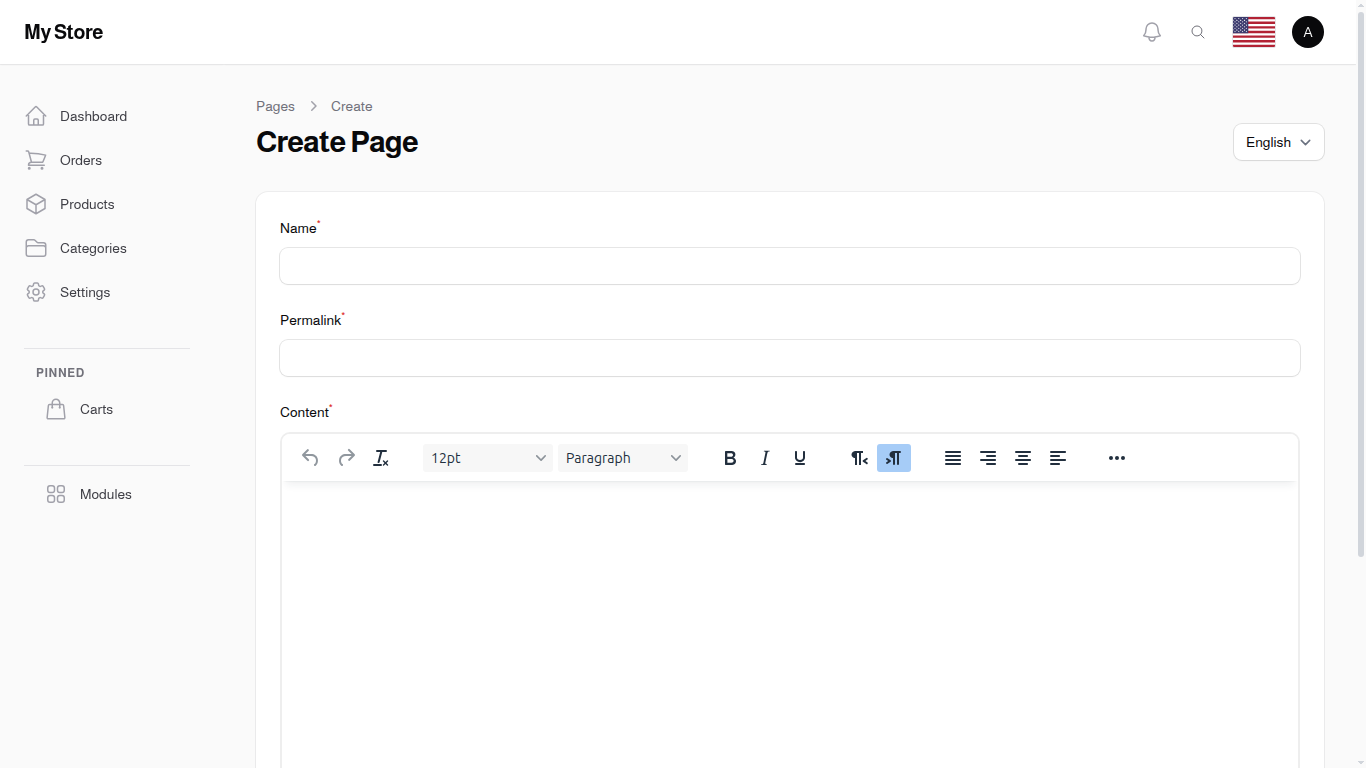Apply underline formatting
The height and width of the screenshot is (768, 1366).
799,457
